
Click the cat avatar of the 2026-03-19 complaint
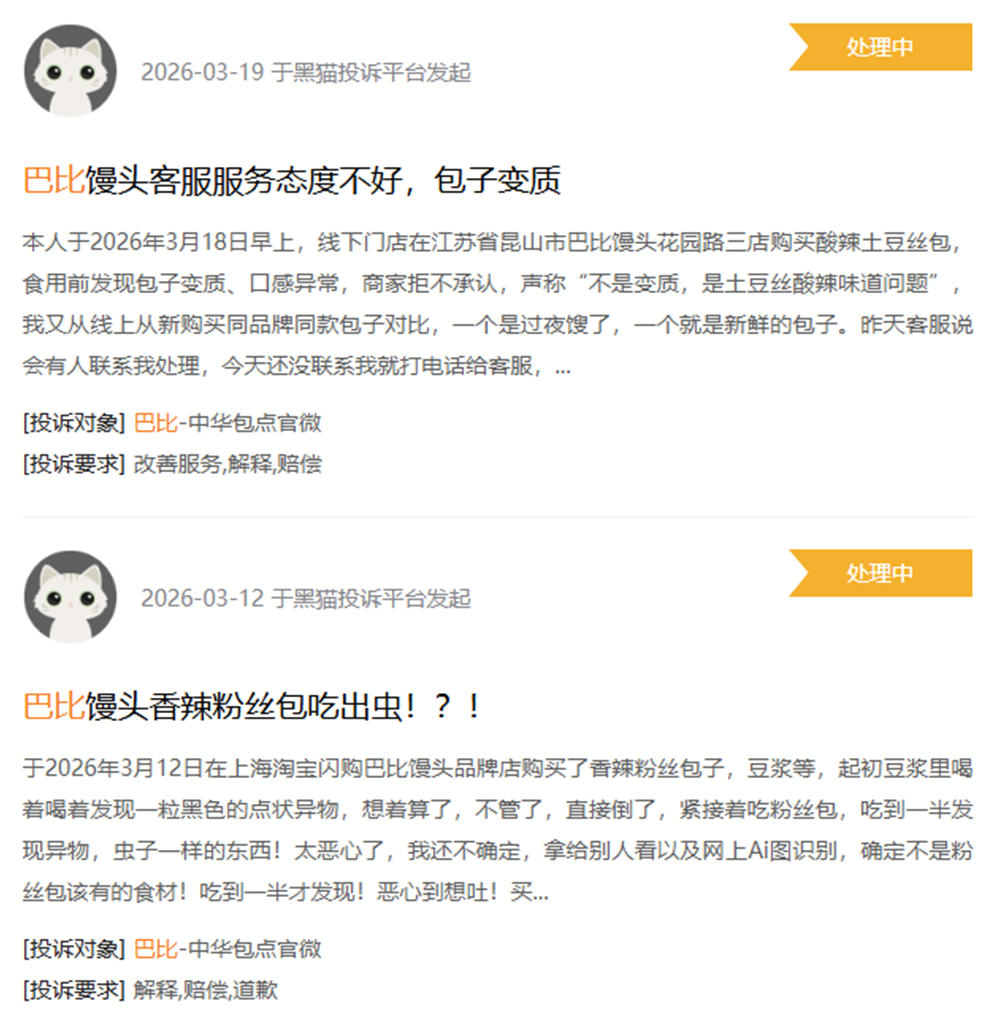point(70,70)
